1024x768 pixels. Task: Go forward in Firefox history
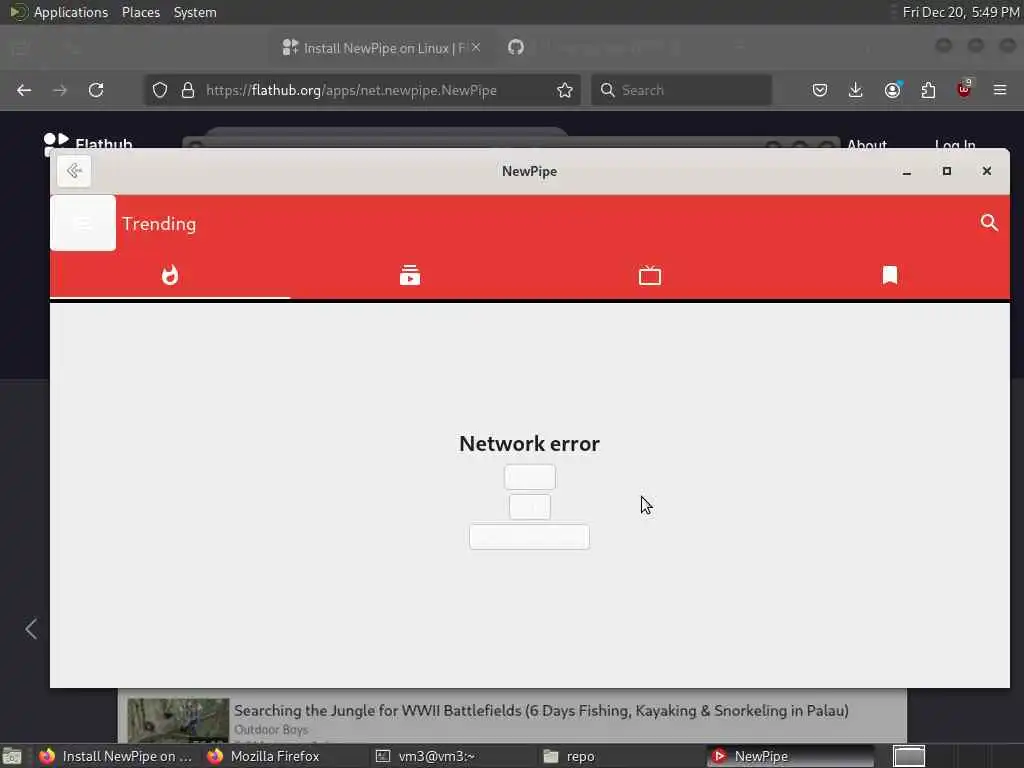click(60, 90)
